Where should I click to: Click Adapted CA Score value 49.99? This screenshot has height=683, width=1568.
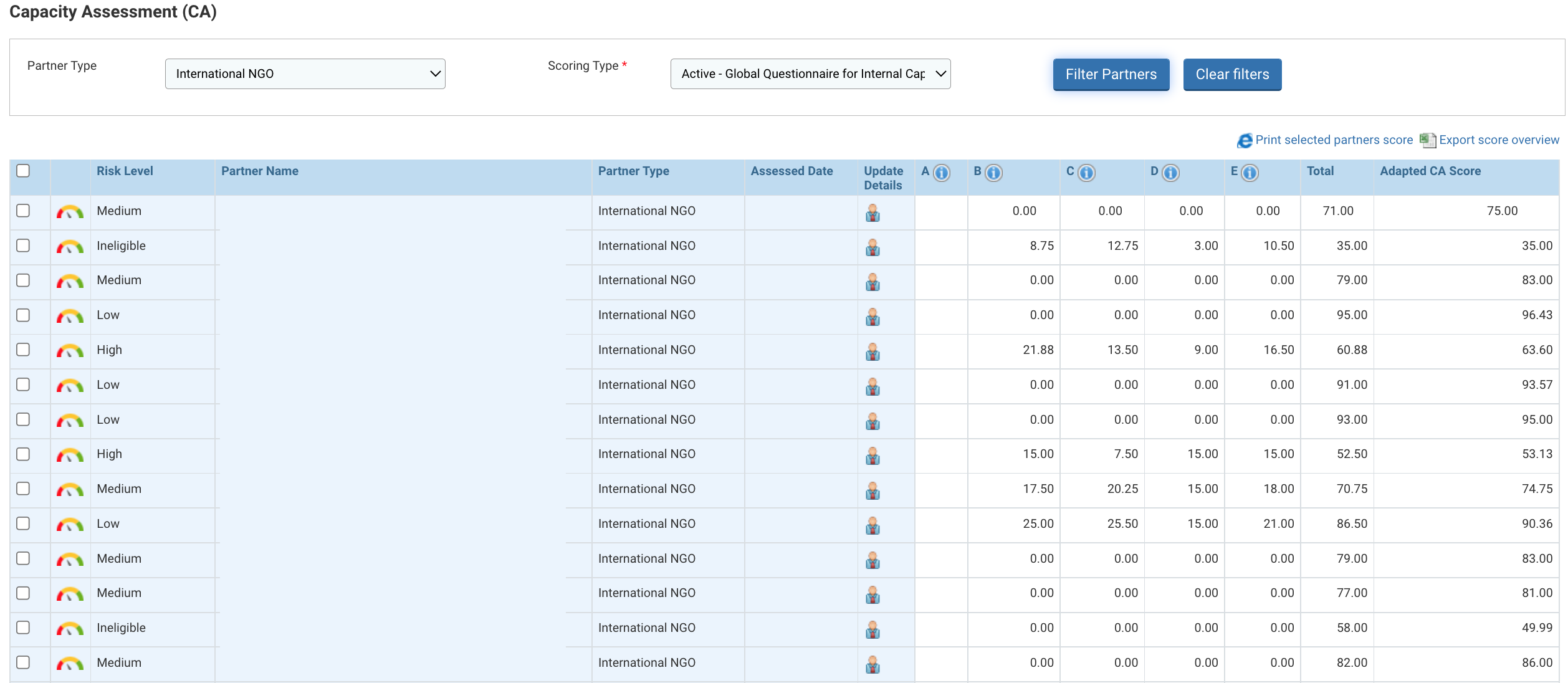[1537, 628]
